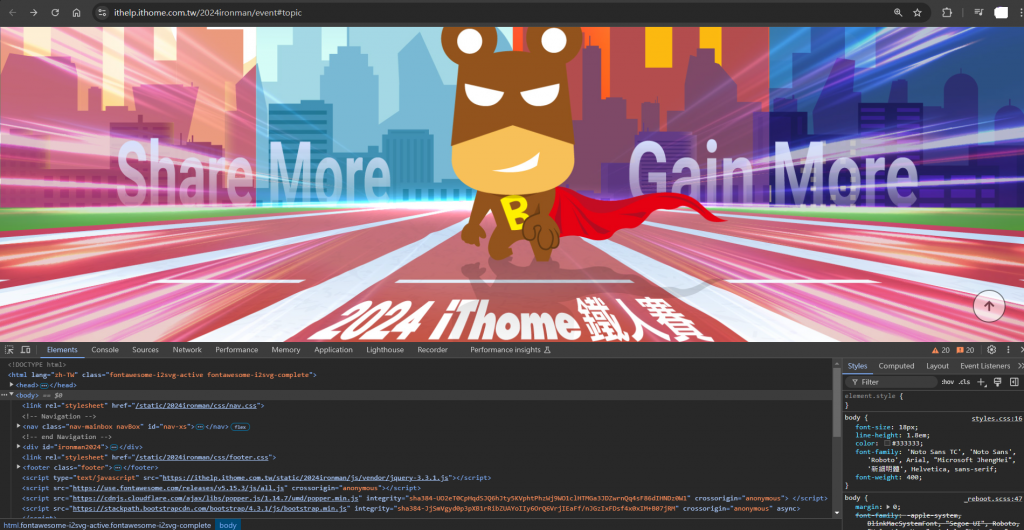
Task: Add new style rule plus icon
Action: (981, 382)
